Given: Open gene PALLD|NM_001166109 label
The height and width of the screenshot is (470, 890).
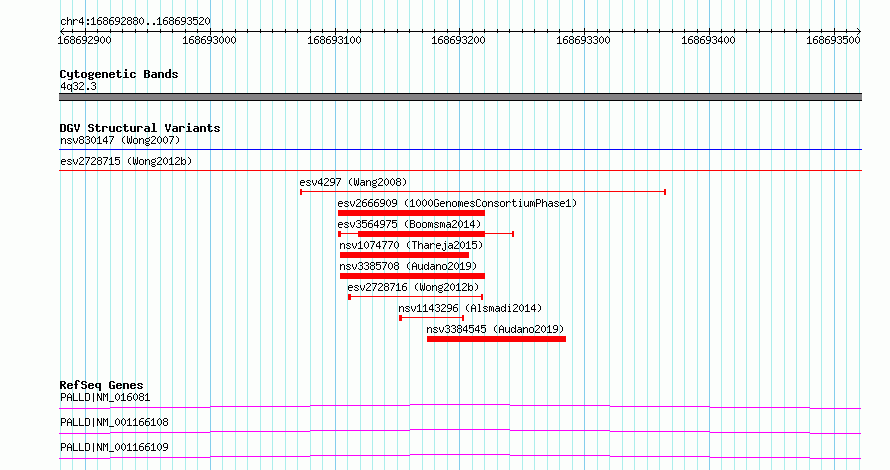Looking at the screenshot, I should click(114, 447).
